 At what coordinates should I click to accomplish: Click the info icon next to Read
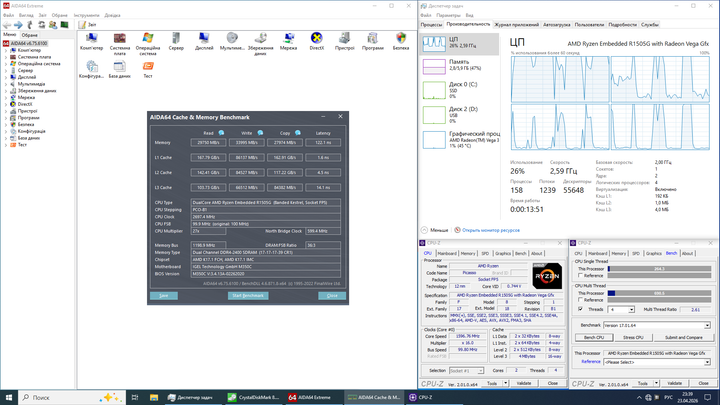tap(221, 133)
